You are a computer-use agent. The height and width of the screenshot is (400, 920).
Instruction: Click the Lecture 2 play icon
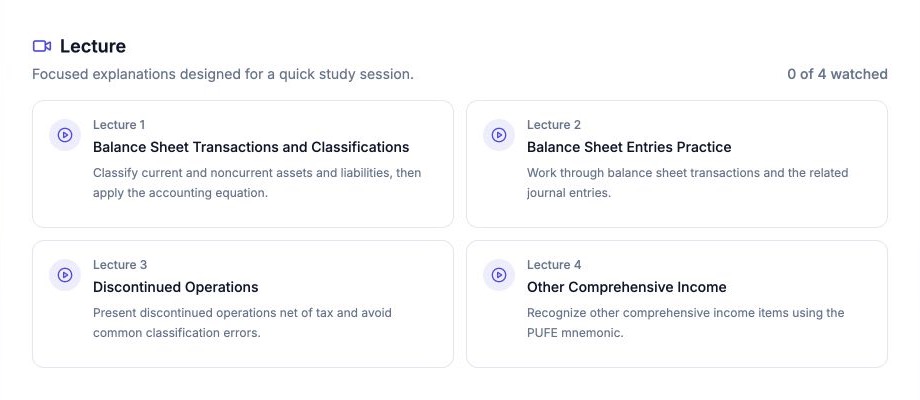pos(499,135)
